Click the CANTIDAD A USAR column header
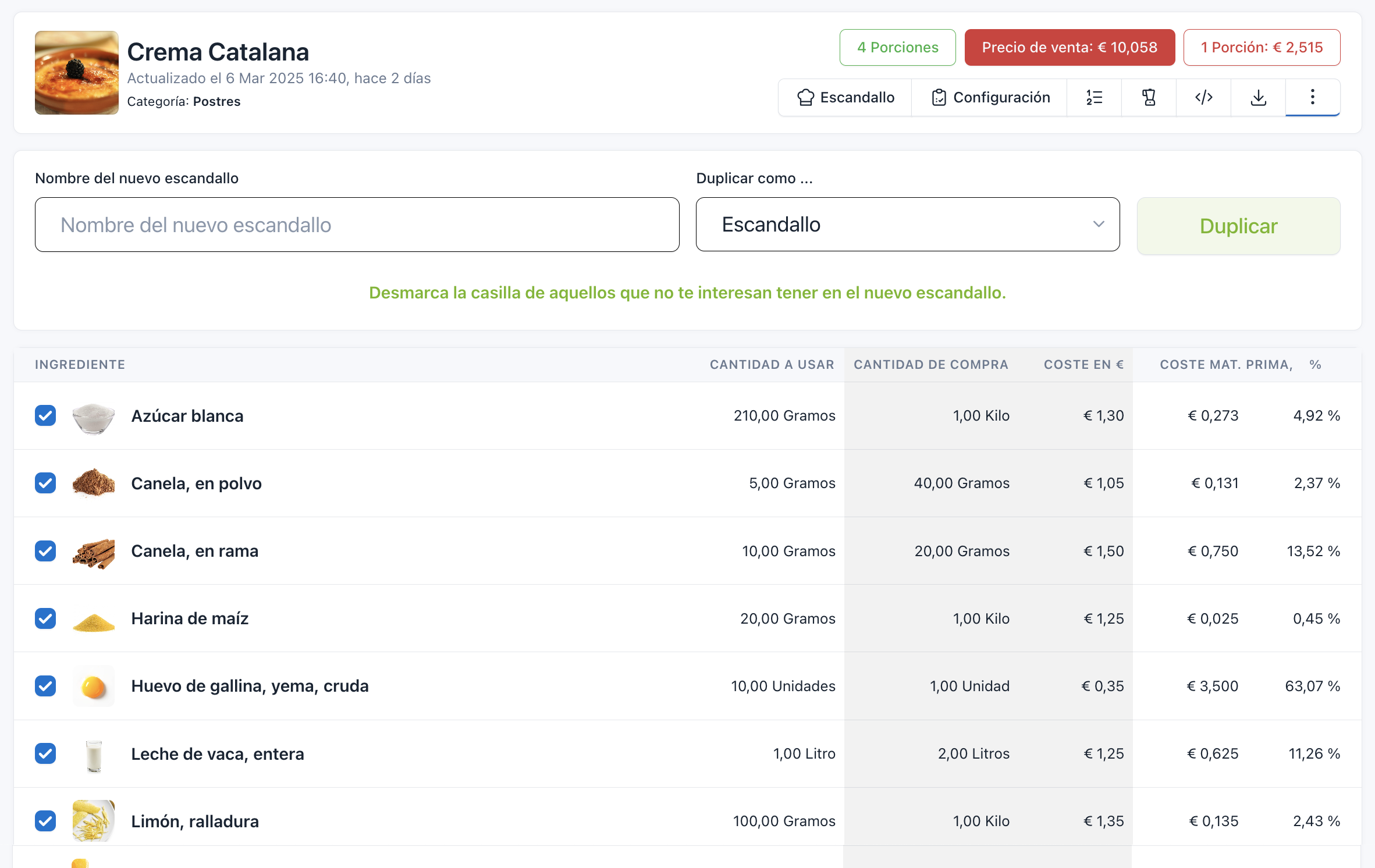 tap(772, 365)
